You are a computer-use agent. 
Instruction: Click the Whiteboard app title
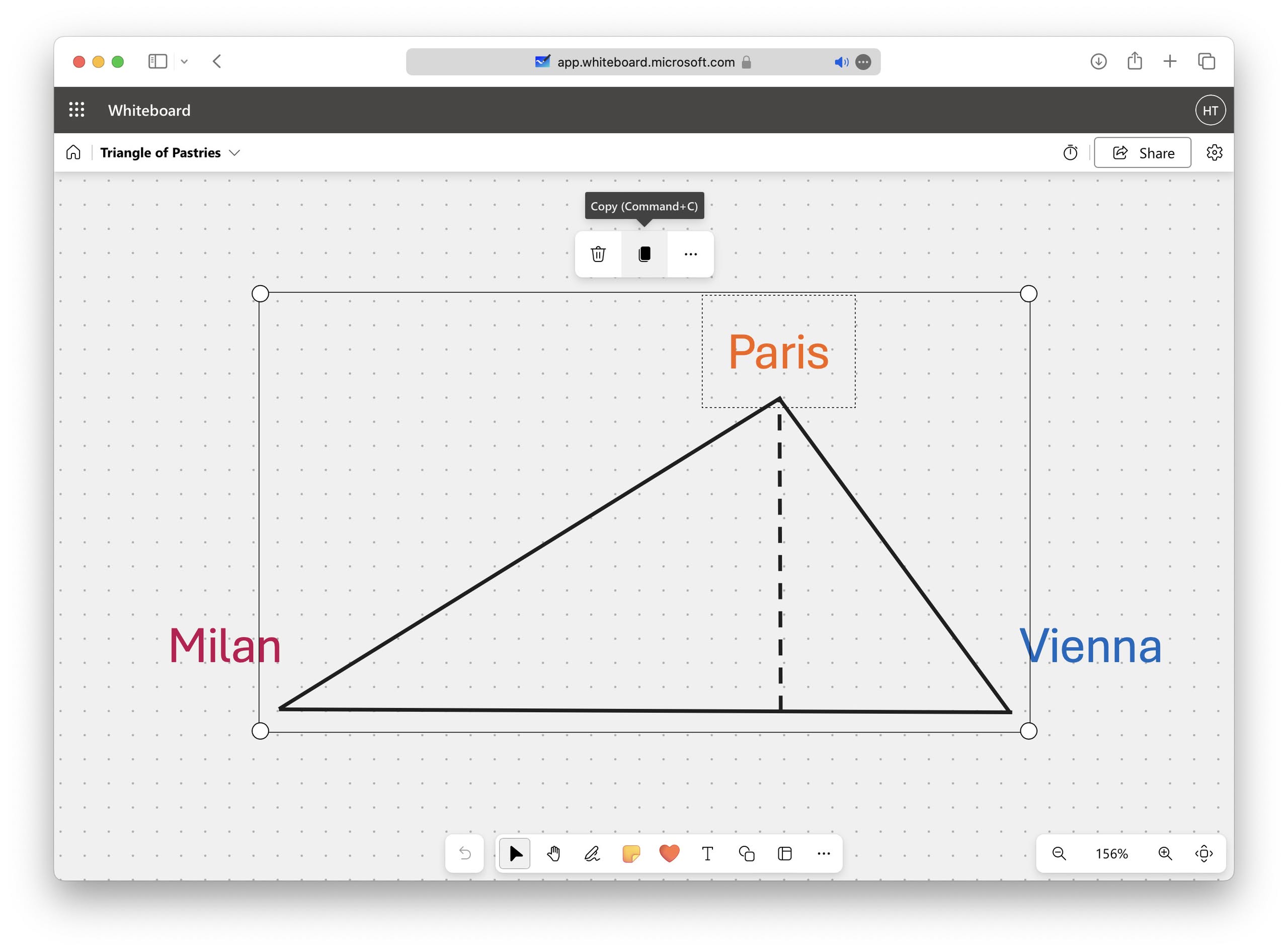[149, 110]
